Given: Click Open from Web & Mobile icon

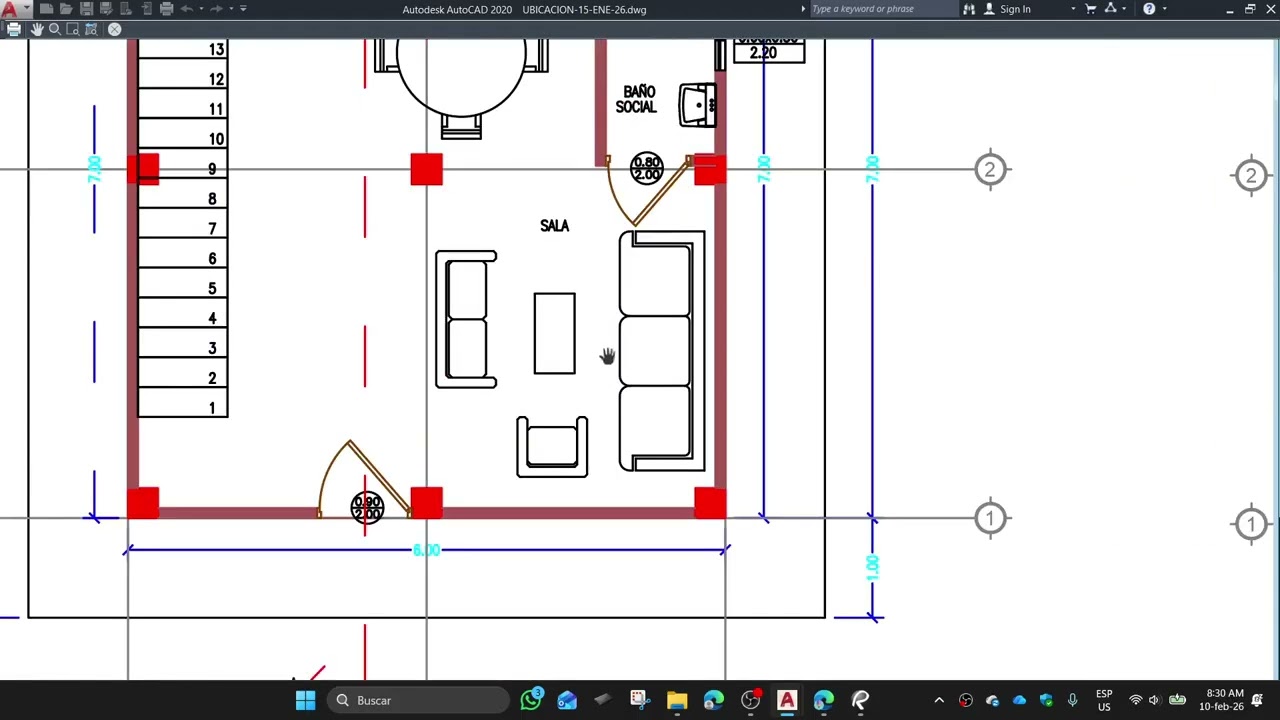Looking at the screenshot, I should click(x=126, y=9).
